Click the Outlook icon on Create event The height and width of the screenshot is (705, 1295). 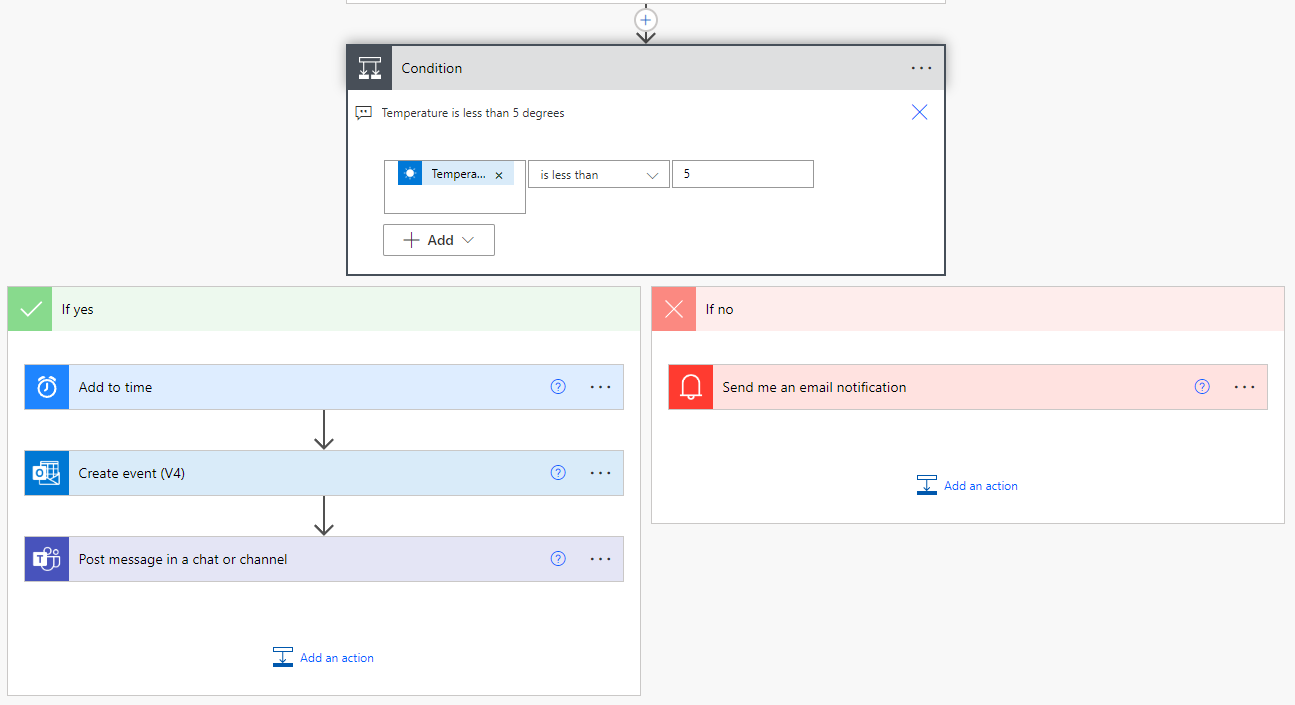47,473
